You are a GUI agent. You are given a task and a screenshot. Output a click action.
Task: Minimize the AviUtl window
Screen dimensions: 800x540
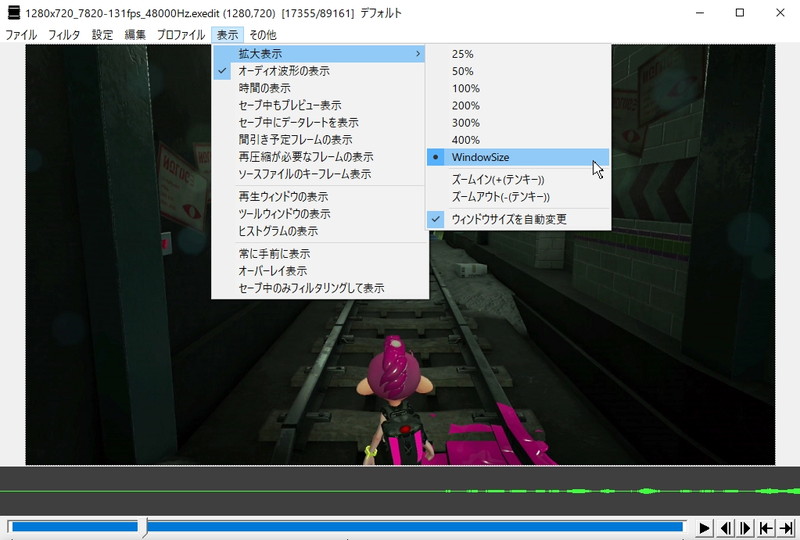(x=700, y=13)
